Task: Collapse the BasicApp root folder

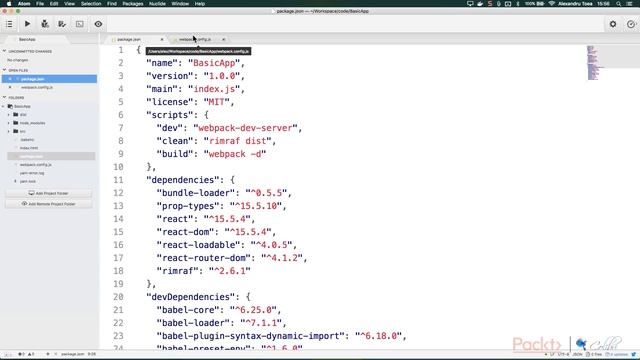Action: pyautogui.click(x=4, y=107)
